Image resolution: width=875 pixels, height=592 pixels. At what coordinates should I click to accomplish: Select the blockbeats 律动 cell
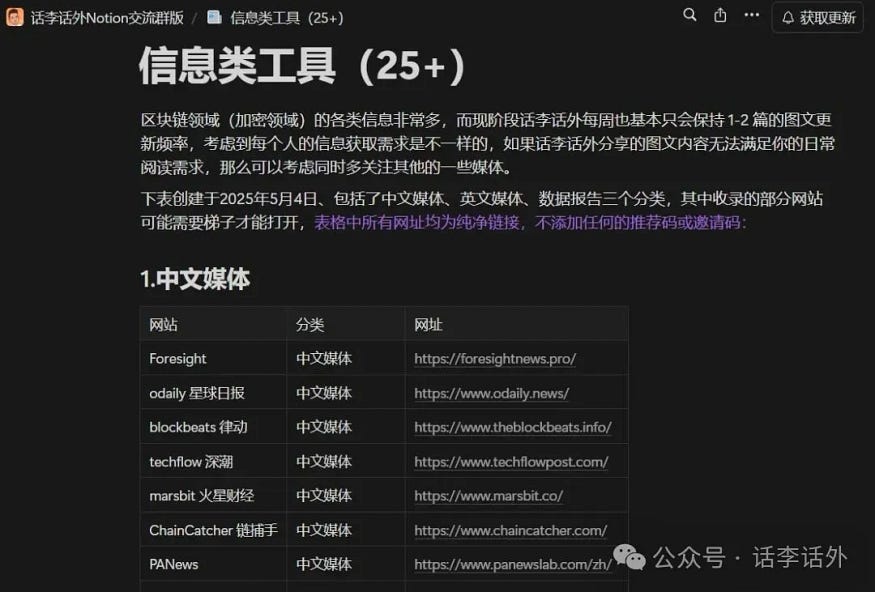[x=213, y=427]
